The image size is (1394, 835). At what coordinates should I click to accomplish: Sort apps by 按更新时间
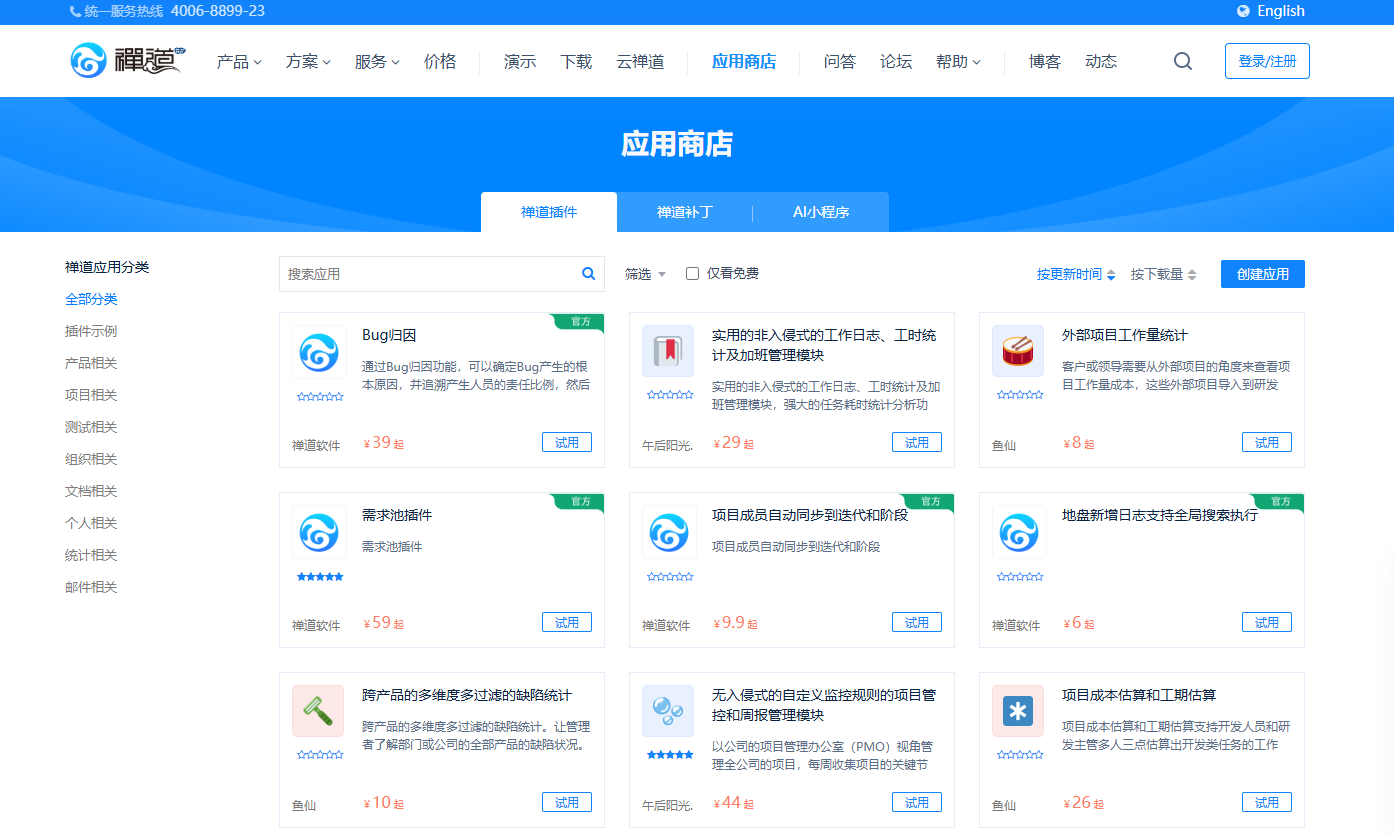click(1076, 274)
